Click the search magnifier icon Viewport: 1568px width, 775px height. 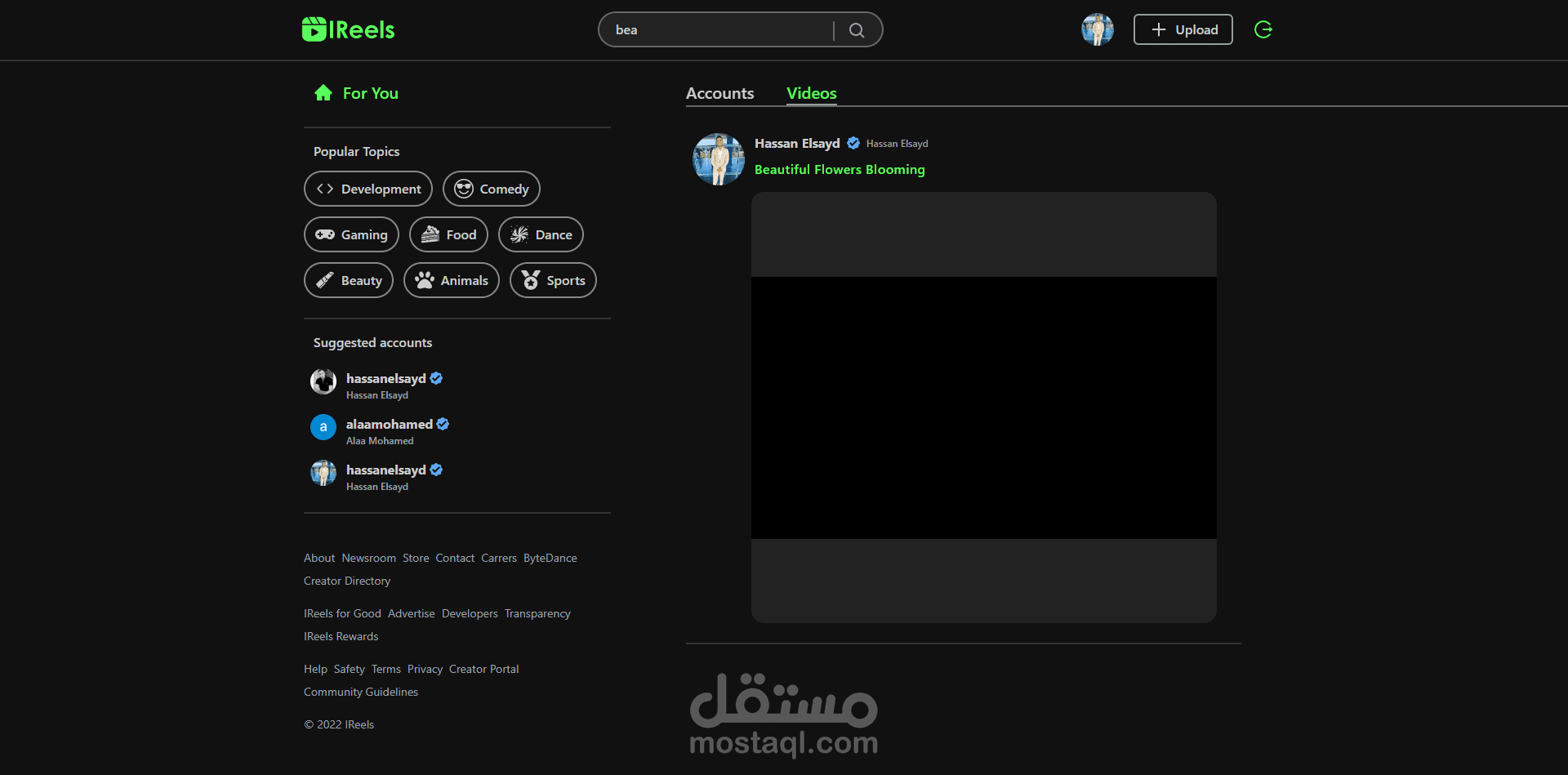857,30
